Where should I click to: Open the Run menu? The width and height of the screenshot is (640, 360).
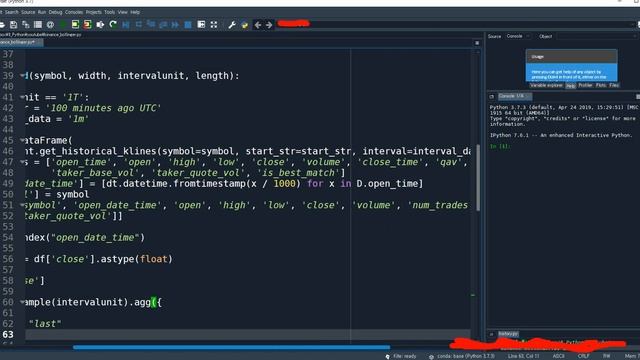(x=42, y=12)
